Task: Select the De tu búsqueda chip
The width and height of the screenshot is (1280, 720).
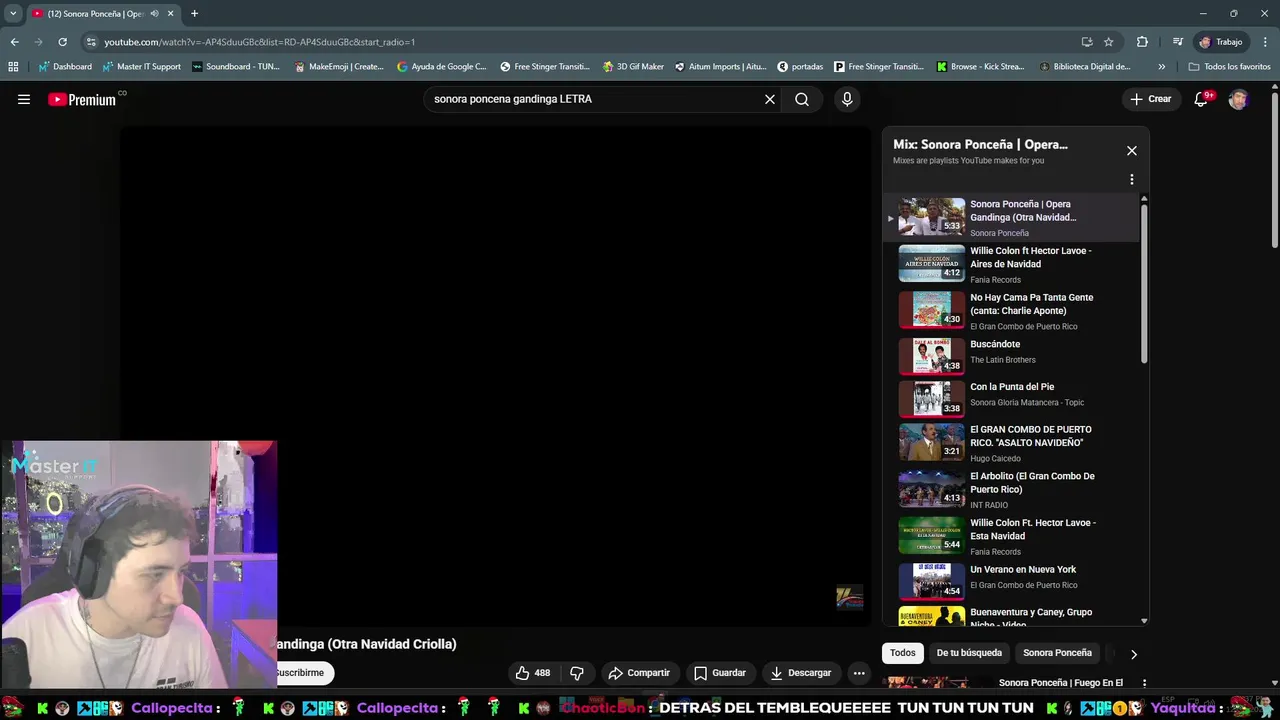Action: 969,653
